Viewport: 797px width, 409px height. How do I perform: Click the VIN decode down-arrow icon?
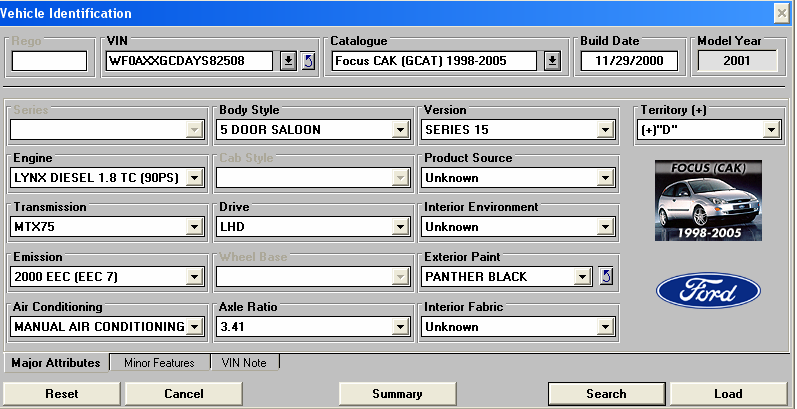[x=288, y=61]
